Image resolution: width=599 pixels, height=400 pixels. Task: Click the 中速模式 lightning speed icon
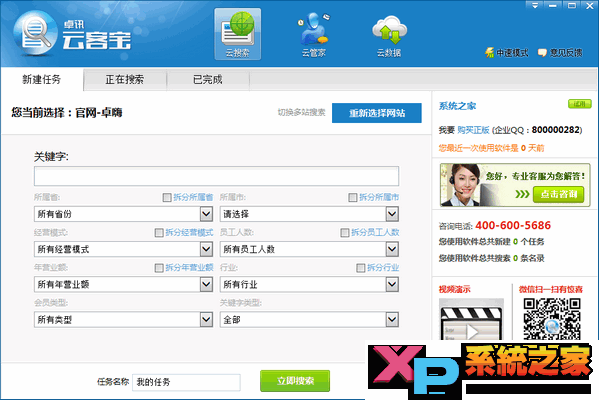489,53
